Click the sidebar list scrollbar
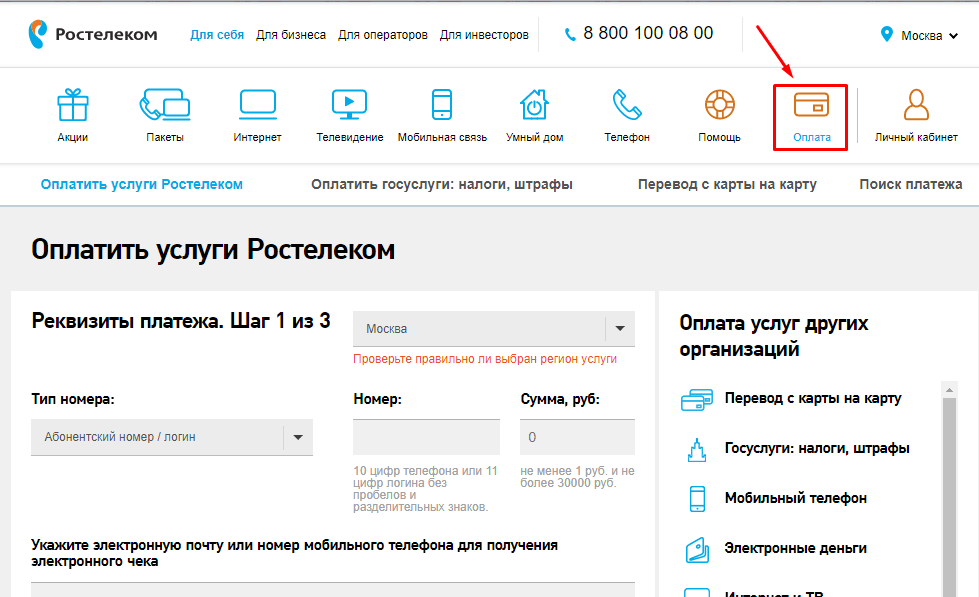The width and height of the screenshot is (979, 597). pyautogui.click(x=949, y=480)
